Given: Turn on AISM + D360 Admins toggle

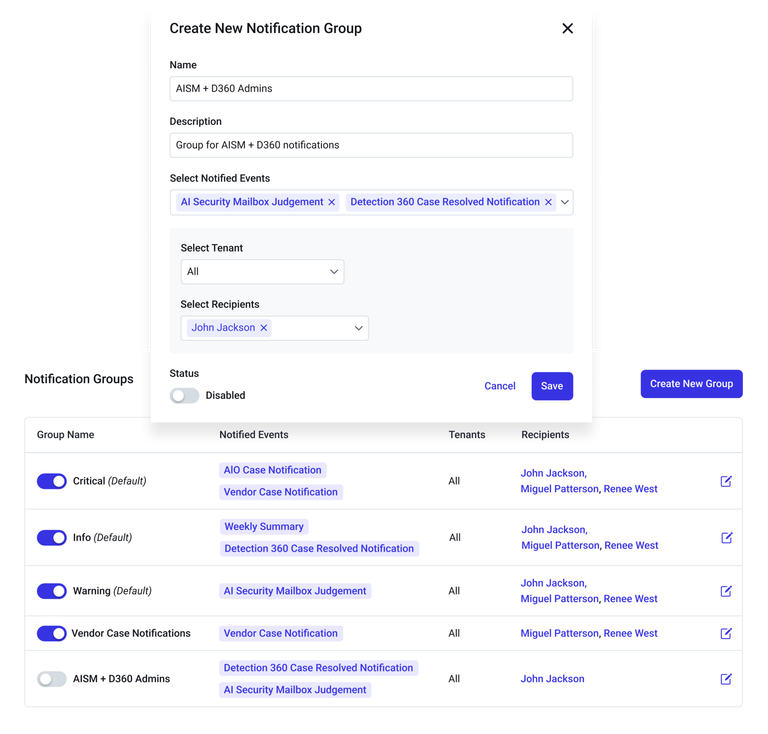Looking at the screenshot, I should pyautogui.click(x=52, y=679).
